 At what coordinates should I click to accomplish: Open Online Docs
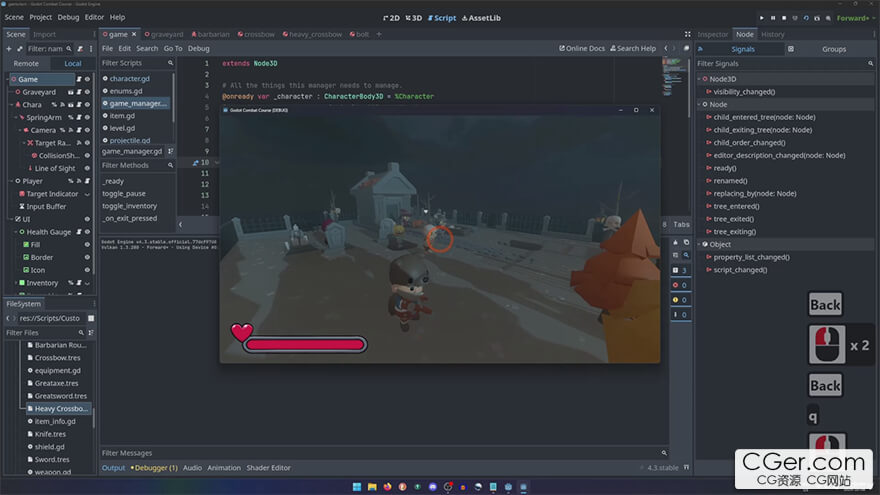click(x=581, y=48)
